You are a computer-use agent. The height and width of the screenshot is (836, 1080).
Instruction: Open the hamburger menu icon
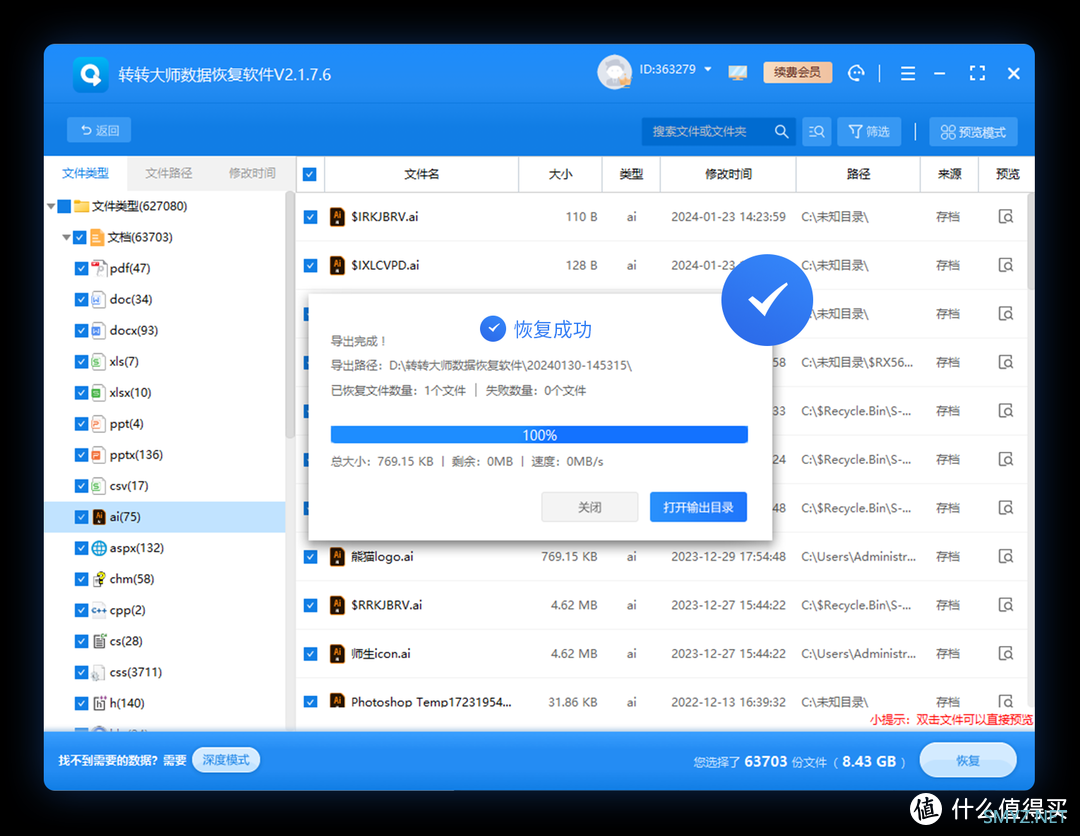click(x=908, y=73)
